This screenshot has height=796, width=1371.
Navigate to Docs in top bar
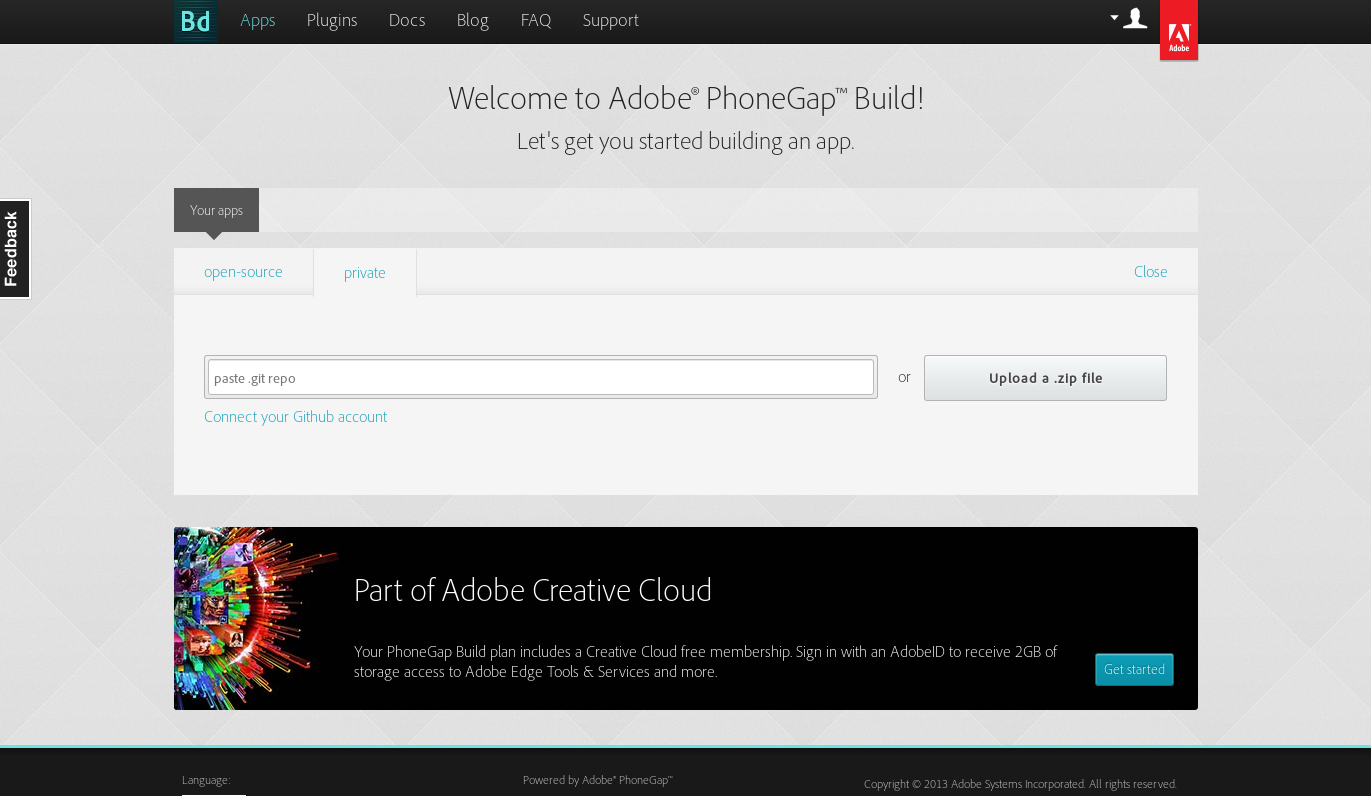407,20
